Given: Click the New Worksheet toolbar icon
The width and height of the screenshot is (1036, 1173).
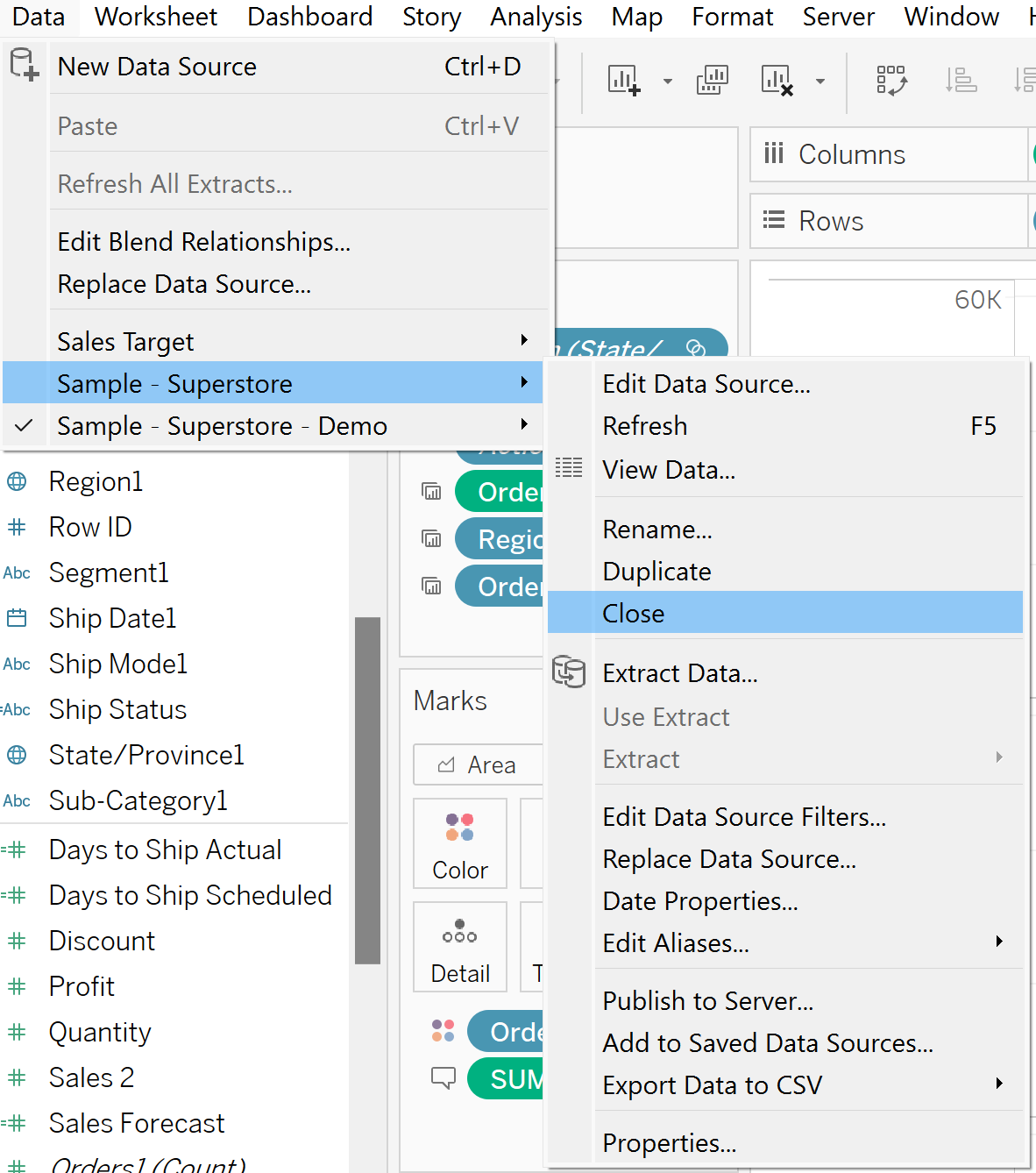Looking at the screenshot, I should point(623,81).
